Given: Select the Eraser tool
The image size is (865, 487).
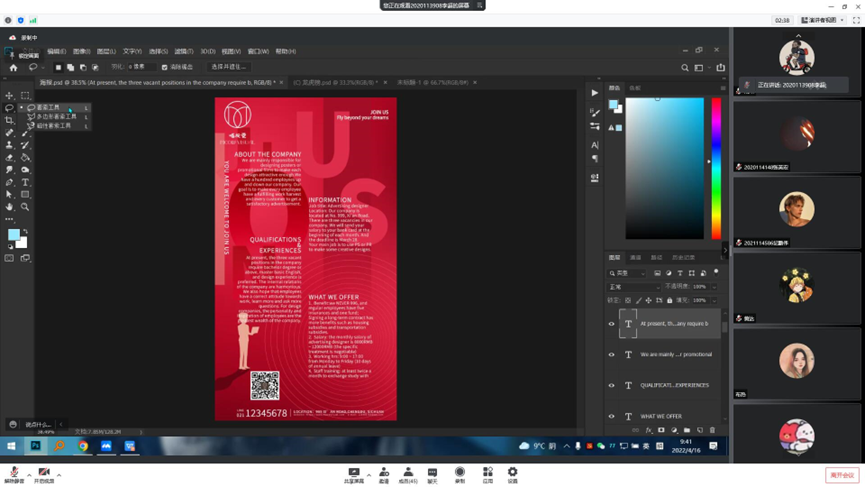Looking at the screenshot, I should tap(10, 158).
